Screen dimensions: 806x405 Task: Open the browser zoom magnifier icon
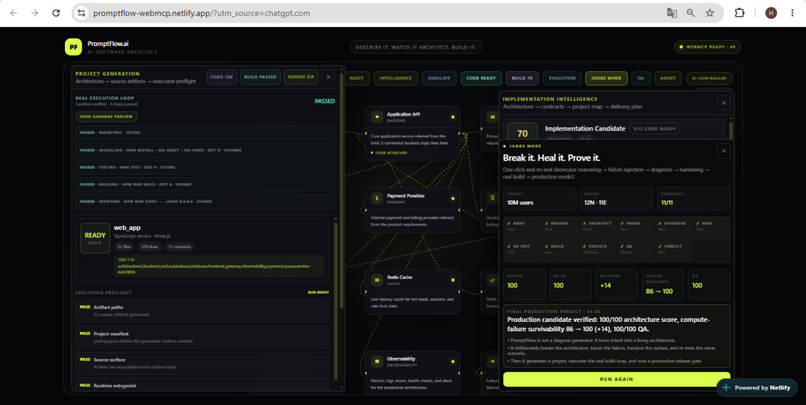click(691, 13)
